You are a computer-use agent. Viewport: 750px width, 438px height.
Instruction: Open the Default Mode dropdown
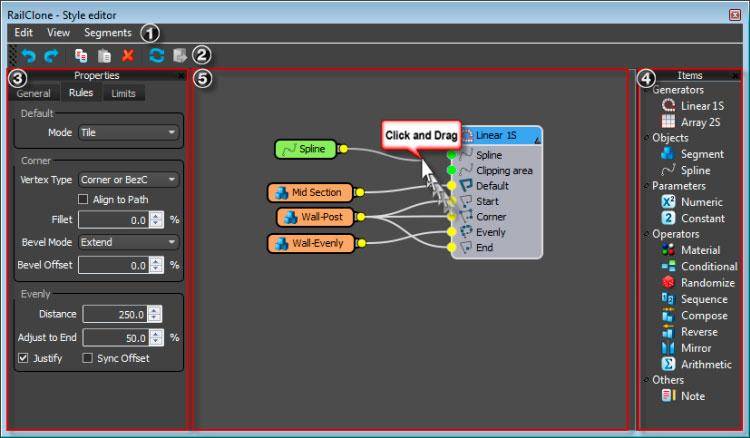[x=128, y=132]
